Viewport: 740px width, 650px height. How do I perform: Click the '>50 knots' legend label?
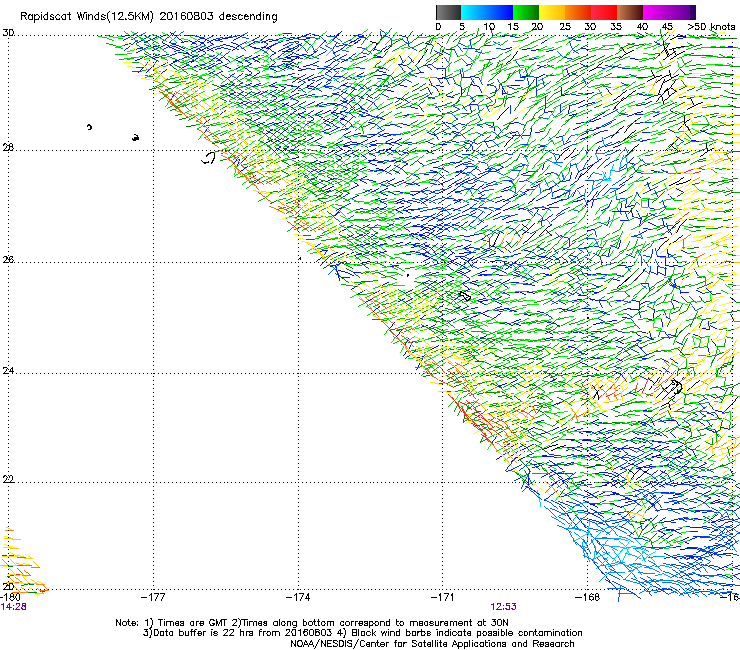point(711,27)
